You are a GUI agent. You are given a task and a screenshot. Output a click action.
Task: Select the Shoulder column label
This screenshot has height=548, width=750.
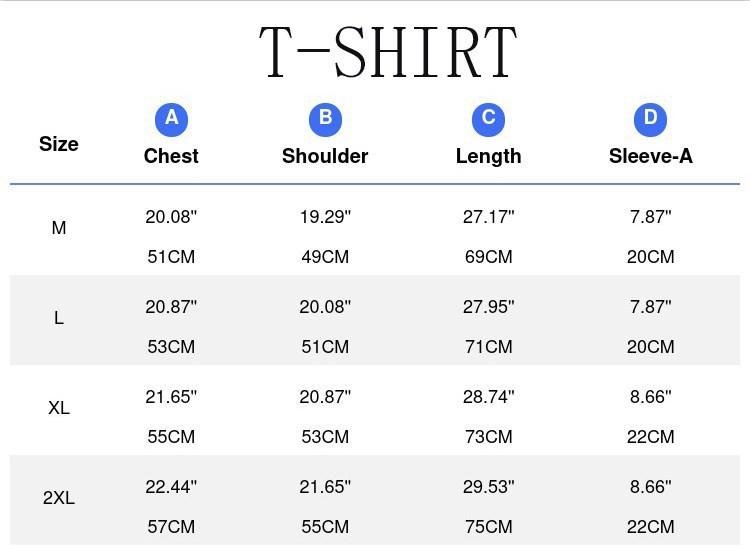pos(325,156)
